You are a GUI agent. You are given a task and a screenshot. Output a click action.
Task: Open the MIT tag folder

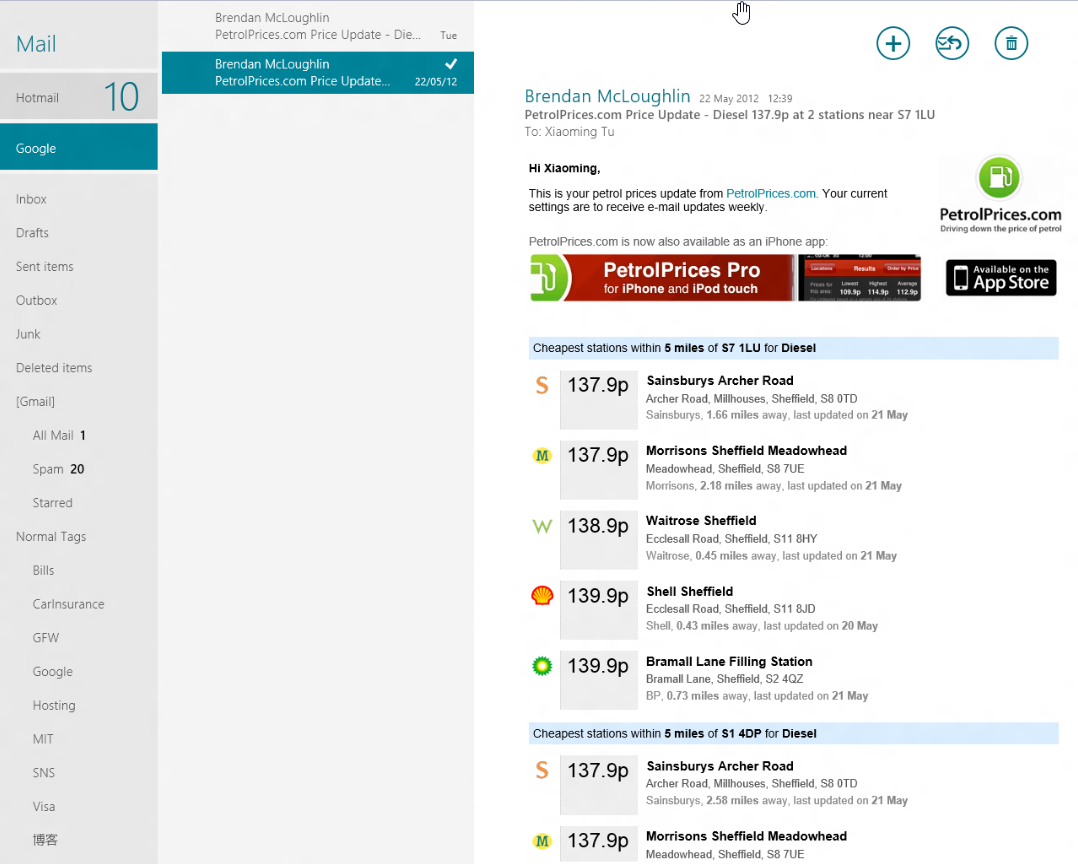click(x=43, y=738)
